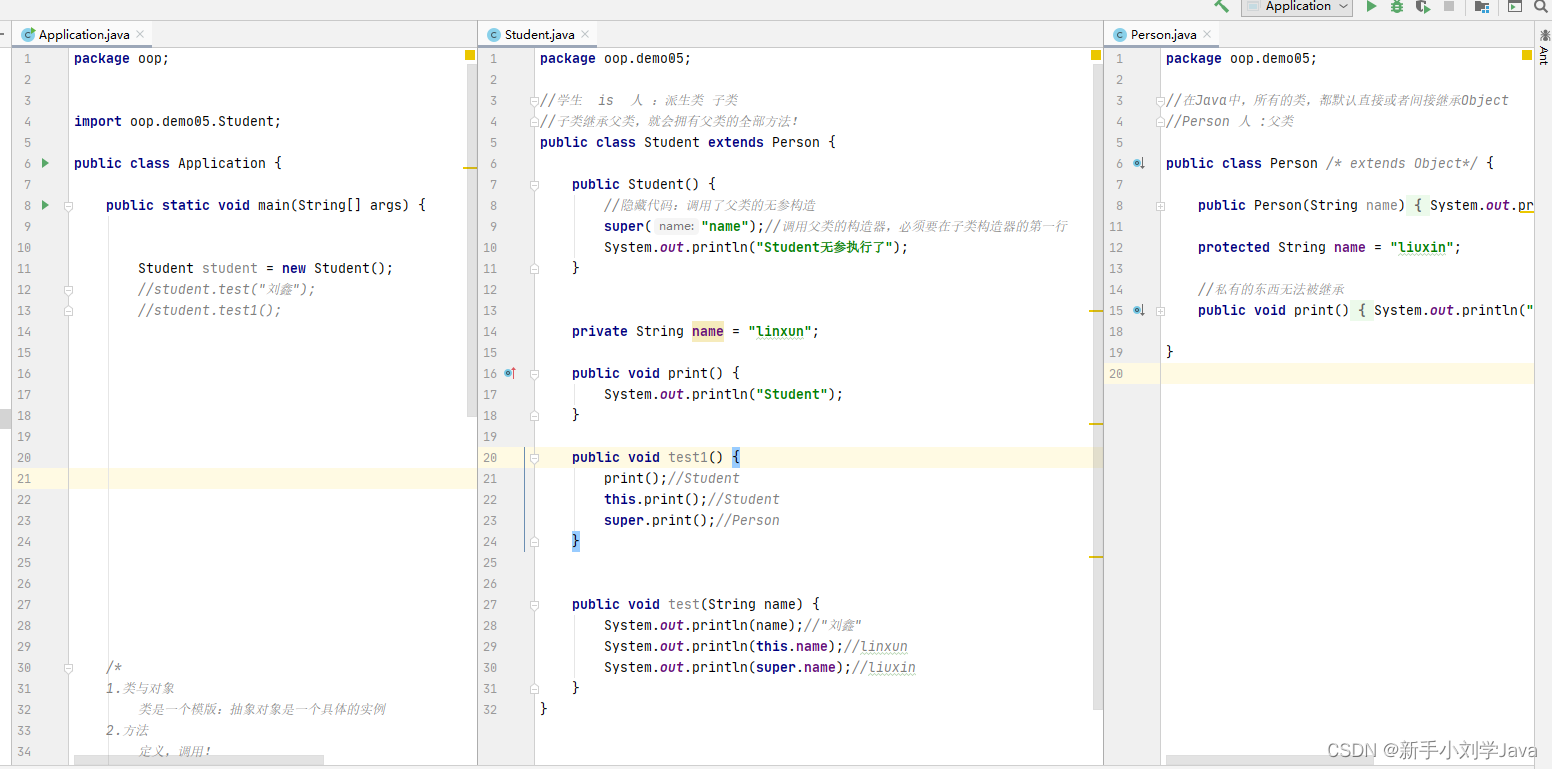This screenshot has height=769, width=1552.
Task: Run Application with coverage icon
Action: coord(1423,7)
